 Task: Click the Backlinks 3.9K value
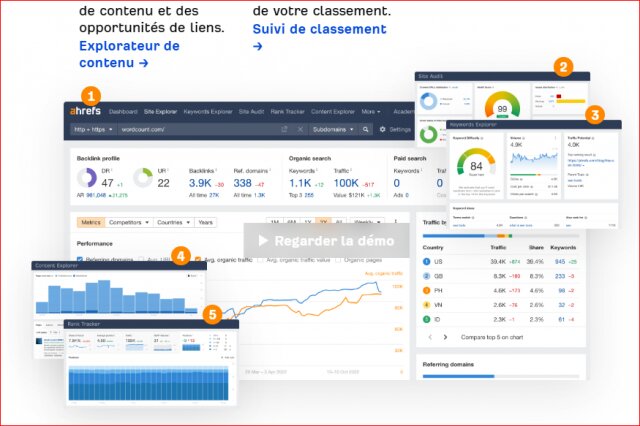(200, 183)
